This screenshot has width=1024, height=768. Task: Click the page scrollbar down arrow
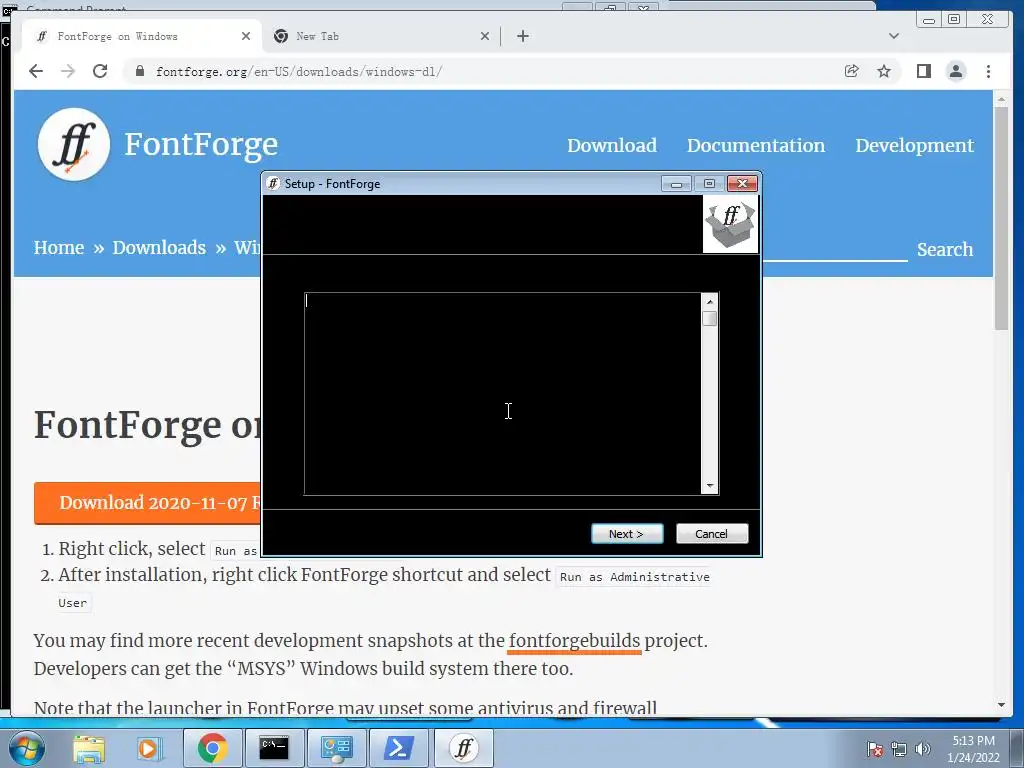1001,705
